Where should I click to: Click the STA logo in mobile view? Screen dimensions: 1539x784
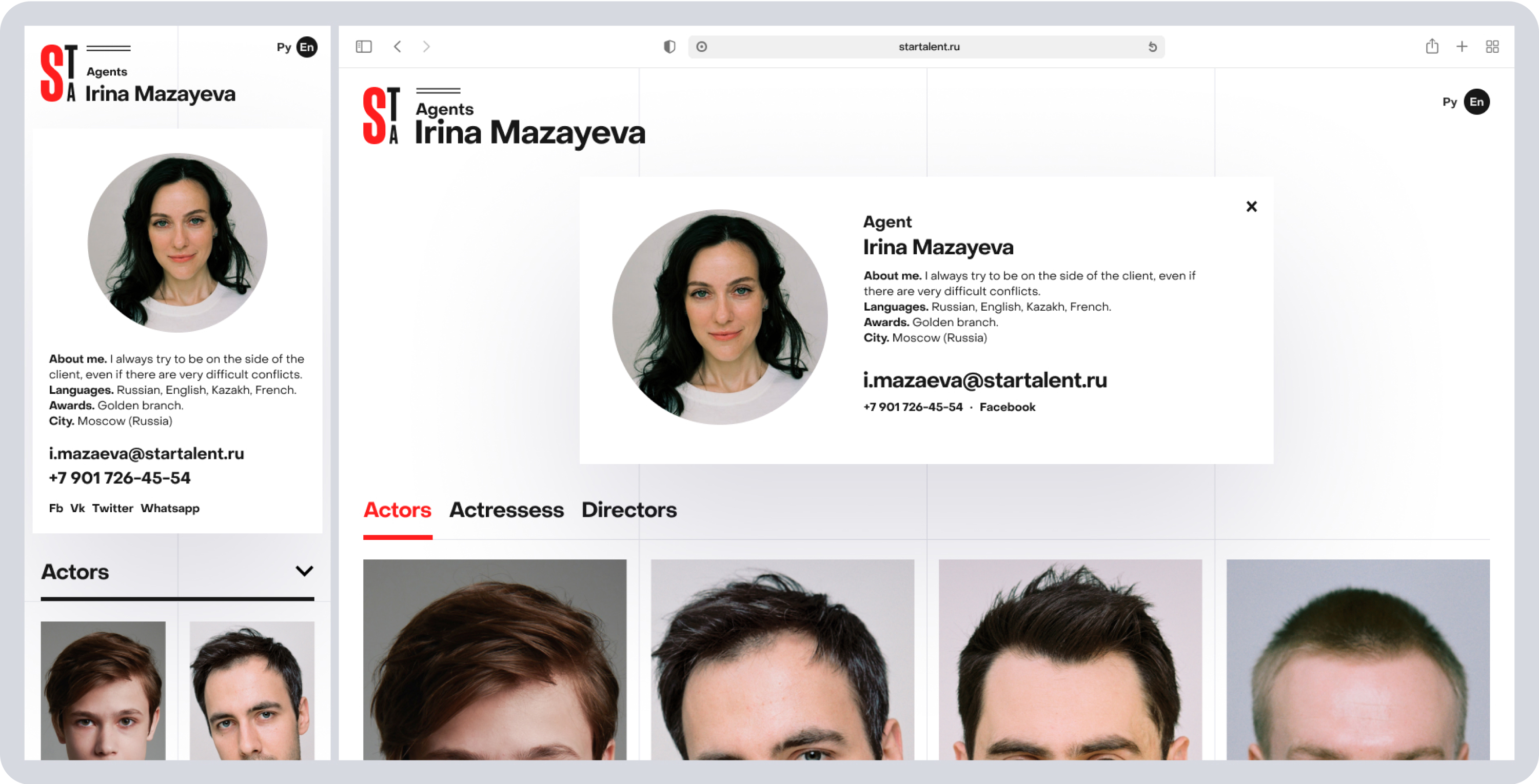(x=58, y=73)
